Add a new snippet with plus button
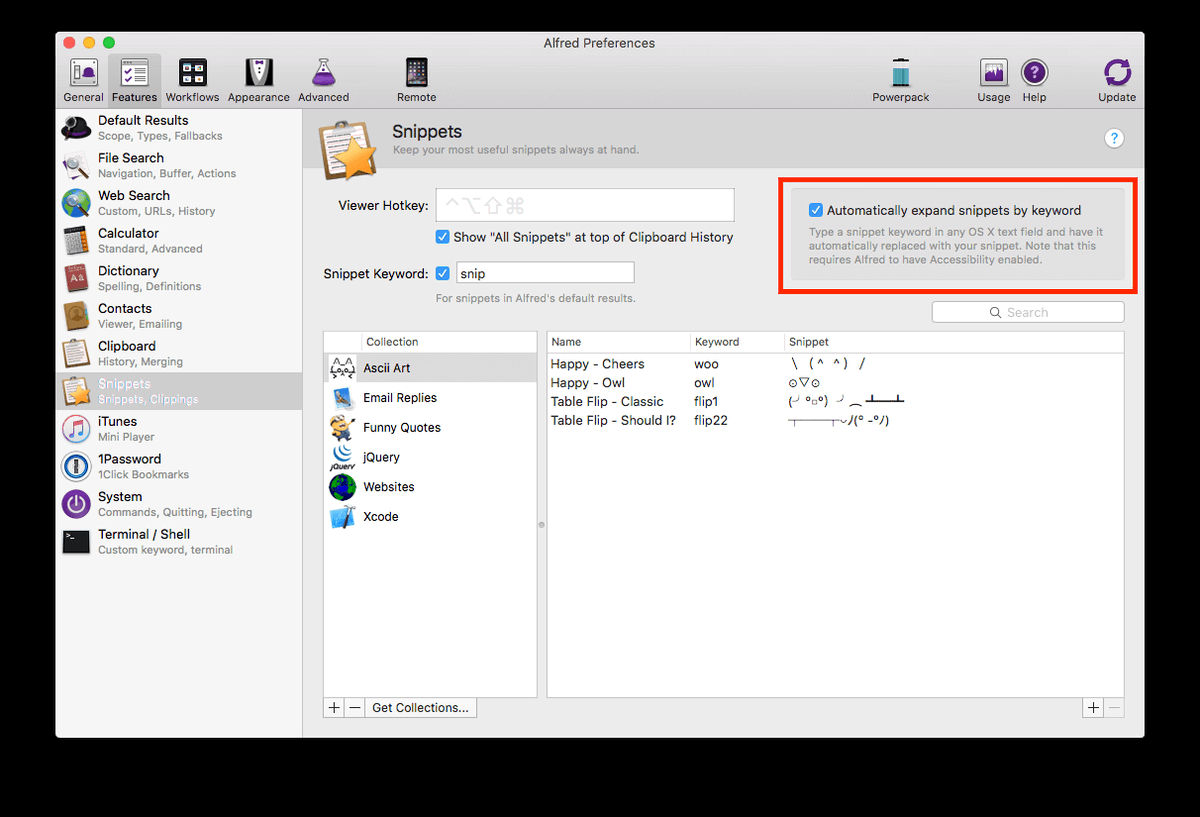The image size is (1200, 817). [x=1093, y=708]
